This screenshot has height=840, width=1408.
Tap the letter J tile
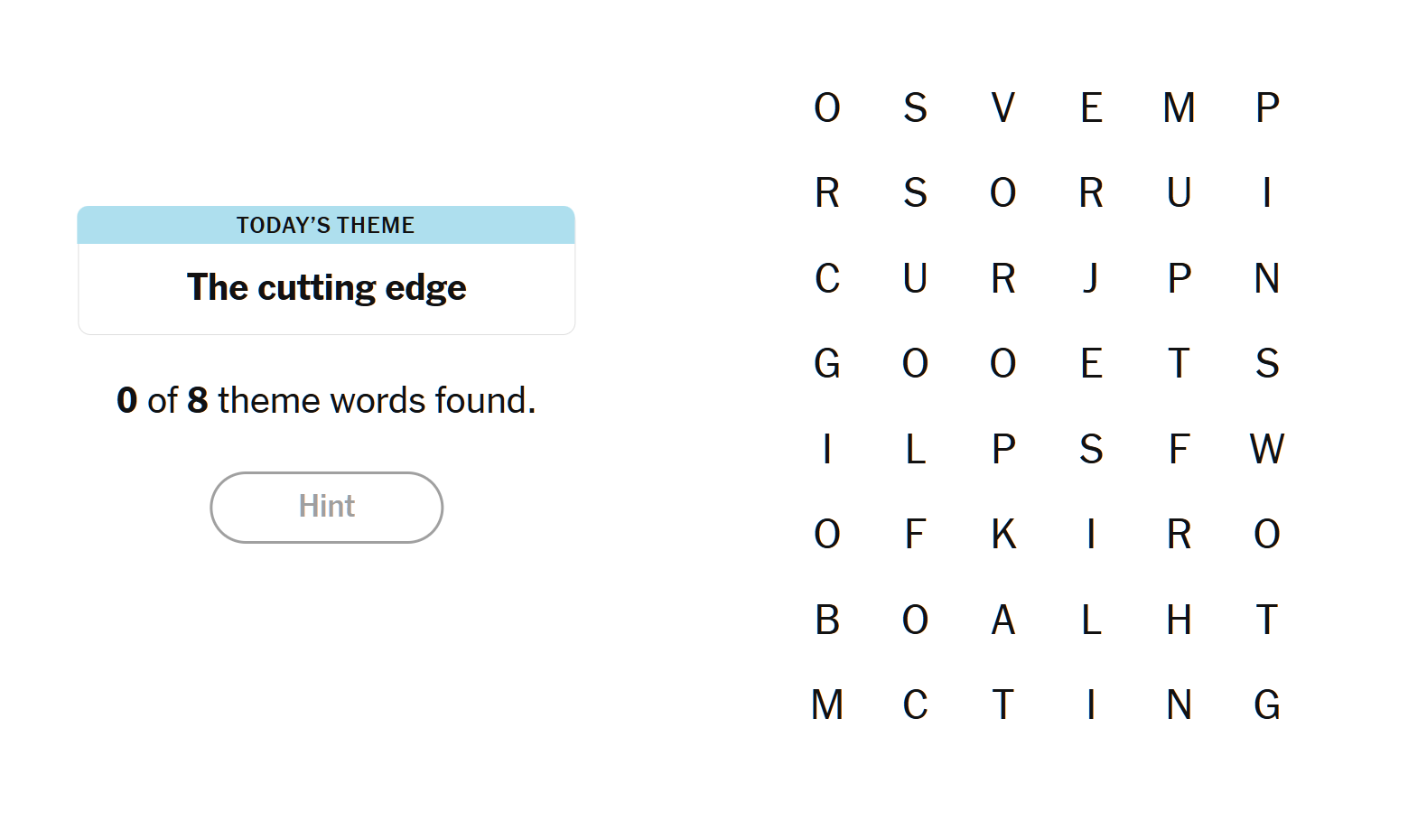pos(1091,278)
